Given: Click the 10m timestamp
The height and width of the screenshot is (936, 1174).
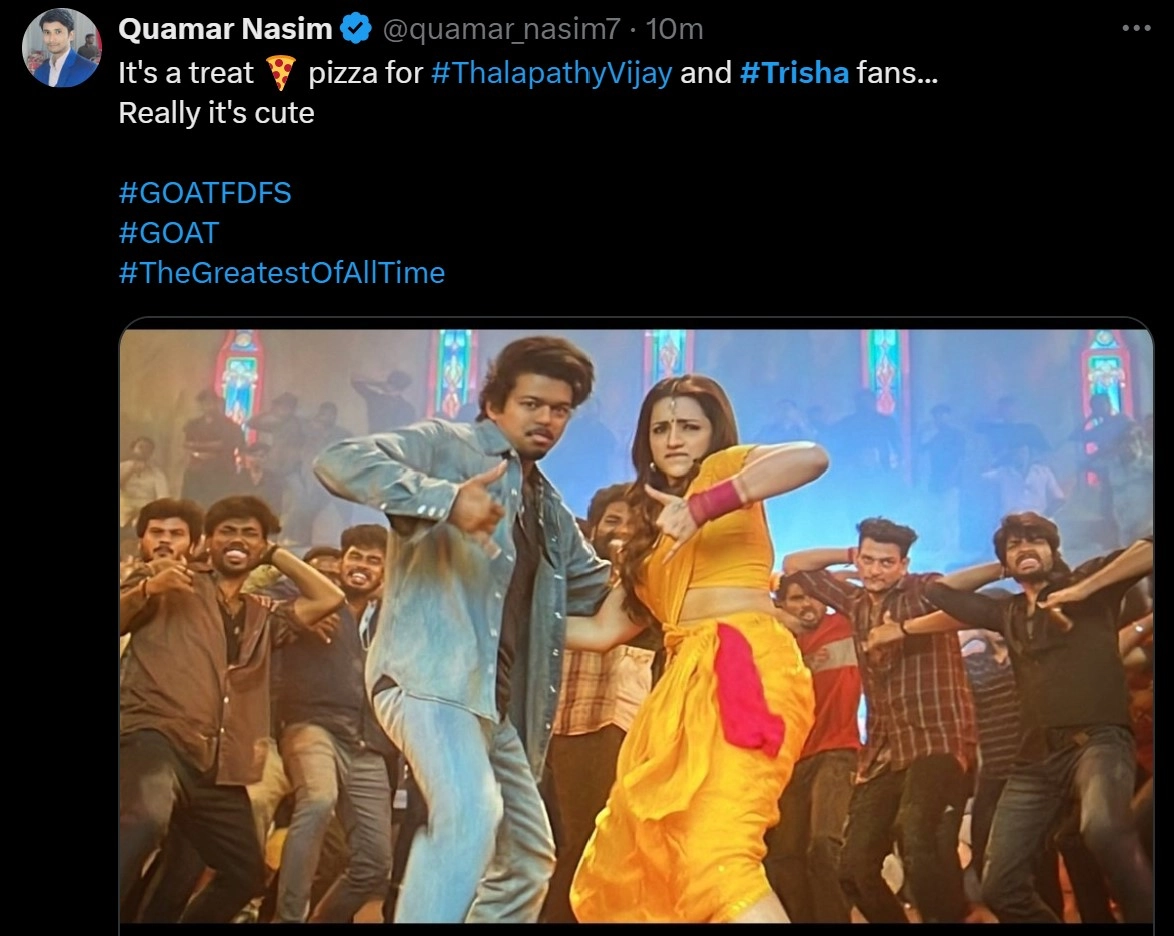Looking at the screenshot, I should pos(674,29).
